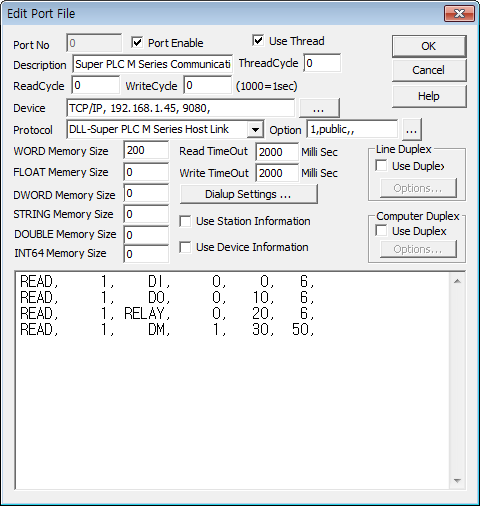480x506 pixels.
Task: Click the Protocol label
Action: point(33,130)
